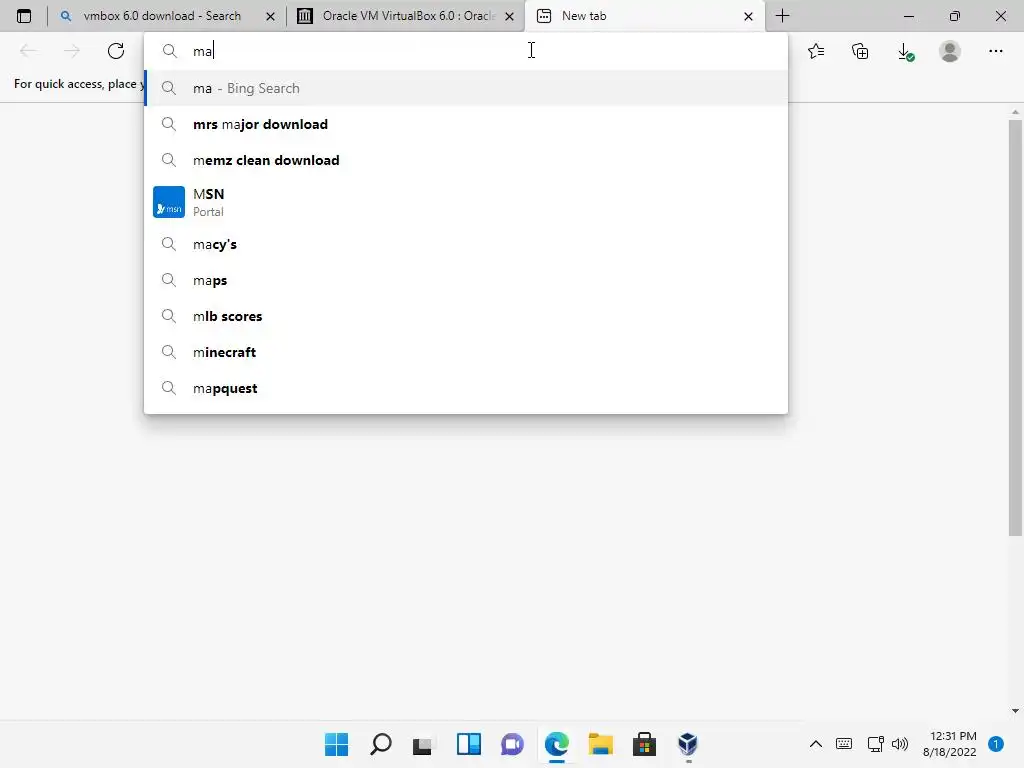
Task: Open the profile avatar
Action: [950, 51]
